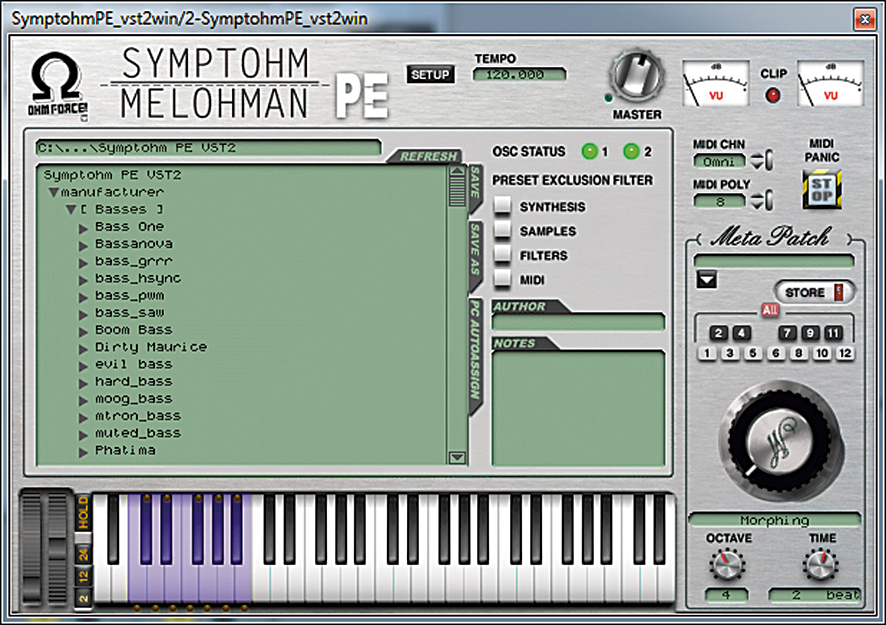Click the left VU meter
The image size is (886, 625).
pyautogui.click(x=715, y=84)
